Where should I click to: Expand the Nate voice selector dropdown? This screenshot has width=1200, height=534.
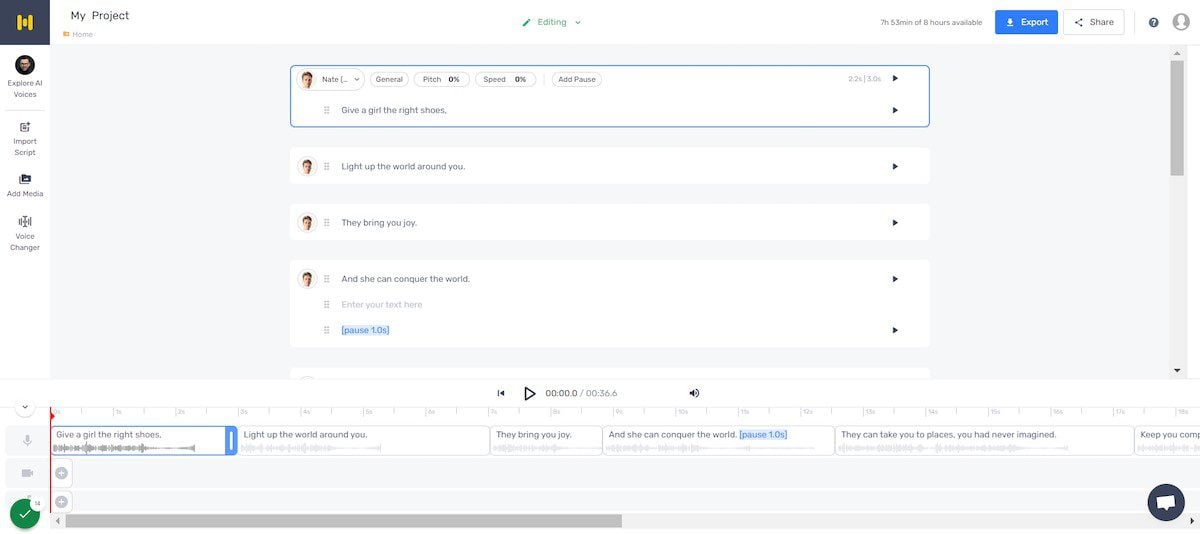[x=332, y=79]
